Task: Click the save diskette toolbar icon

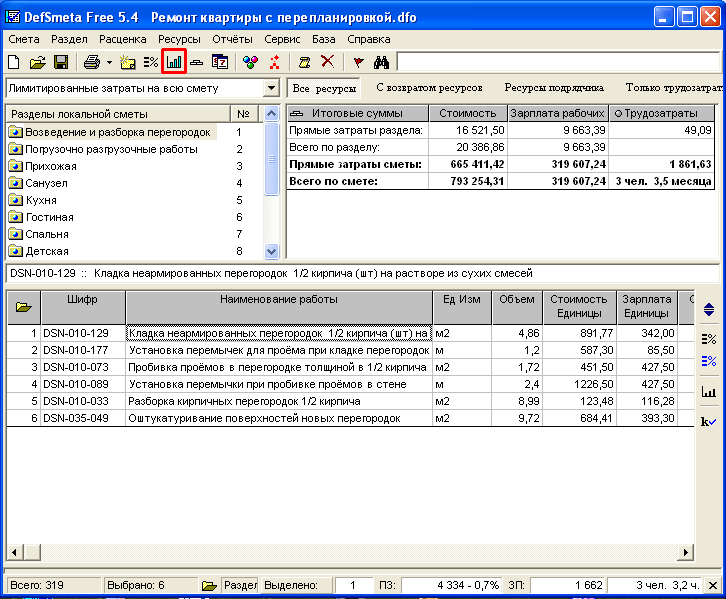Action: (61, 62)
